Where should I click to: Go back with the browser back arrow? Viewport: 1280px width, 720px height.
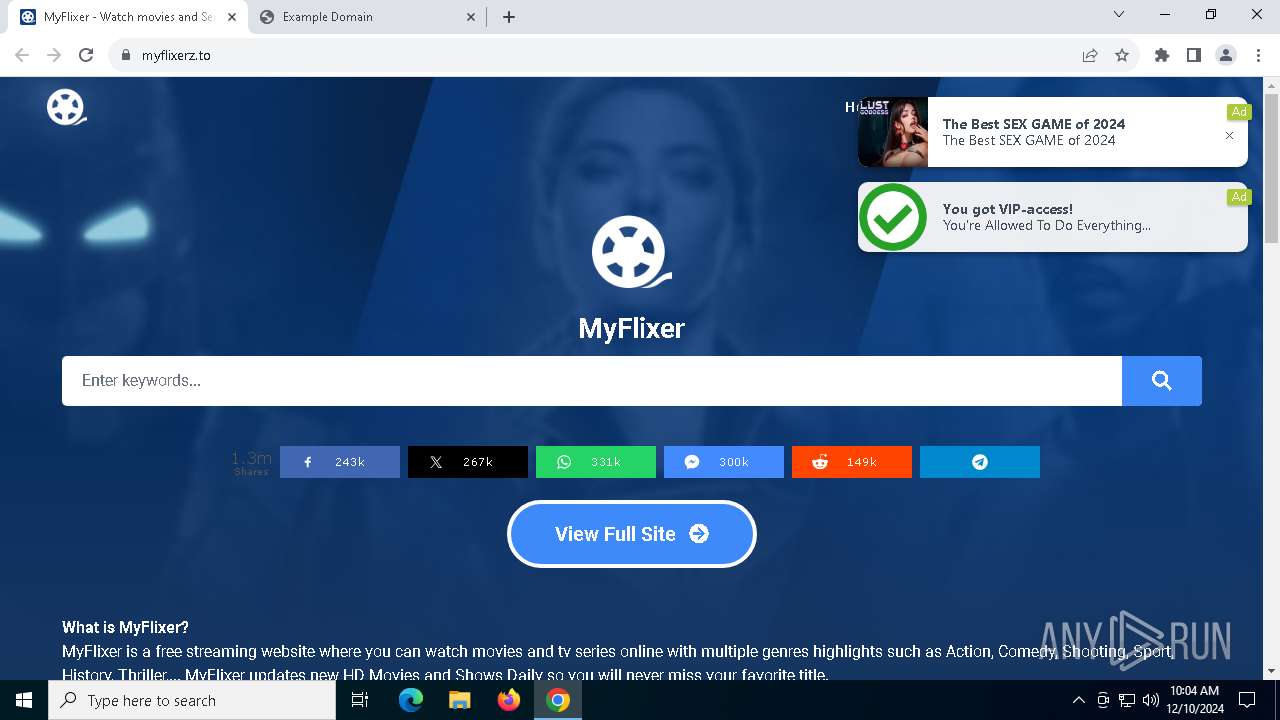(x=22, y=55)
